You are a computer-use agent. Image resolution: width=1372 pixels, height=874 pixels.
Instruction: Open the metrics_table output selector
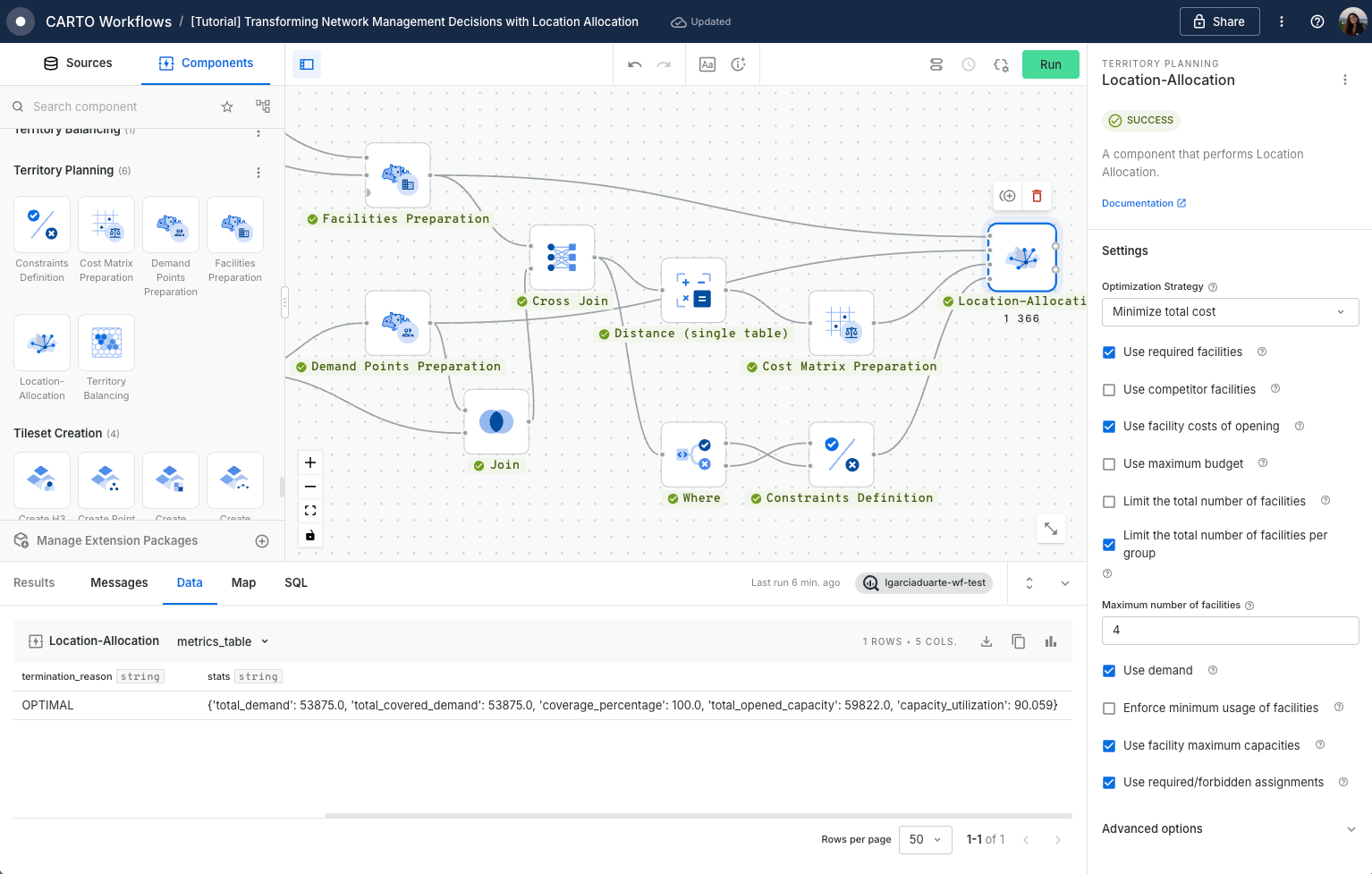tap(223, 641)
